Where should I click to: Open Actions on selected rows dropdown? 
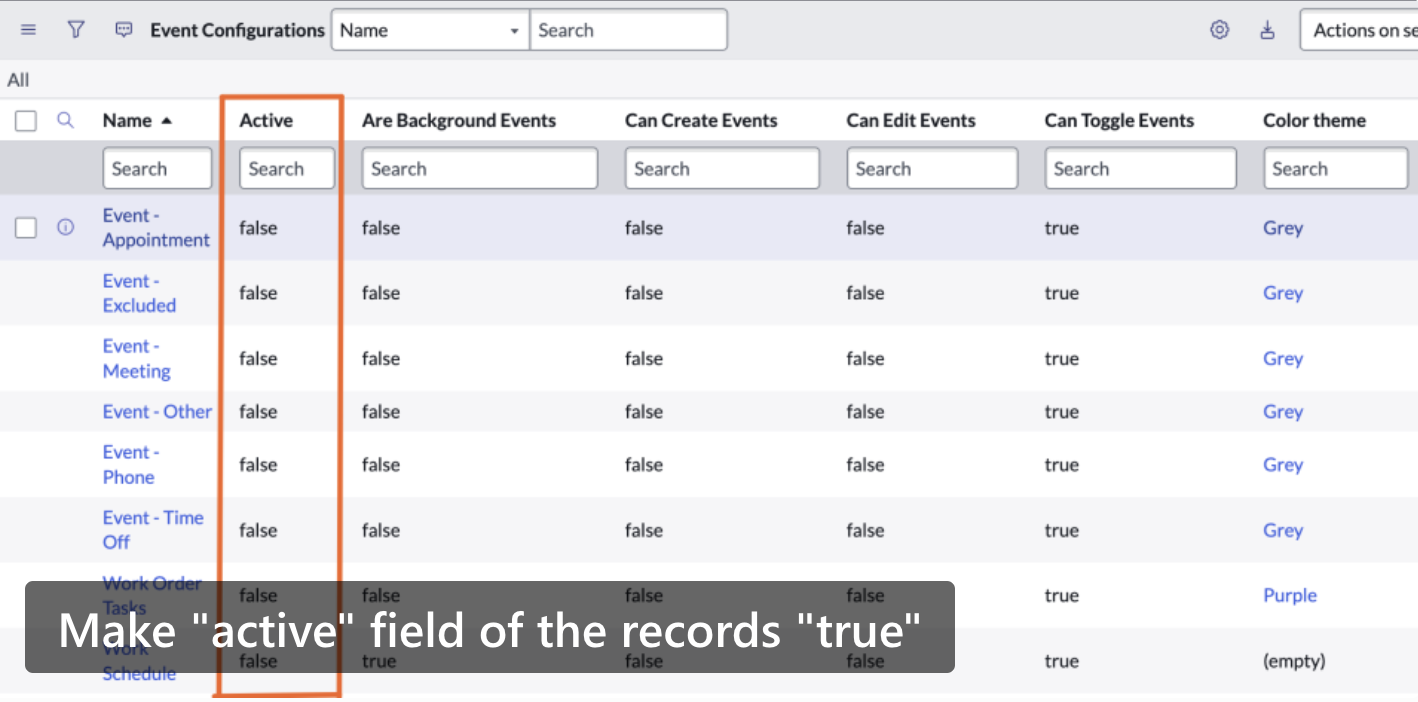coord(1359,30)
